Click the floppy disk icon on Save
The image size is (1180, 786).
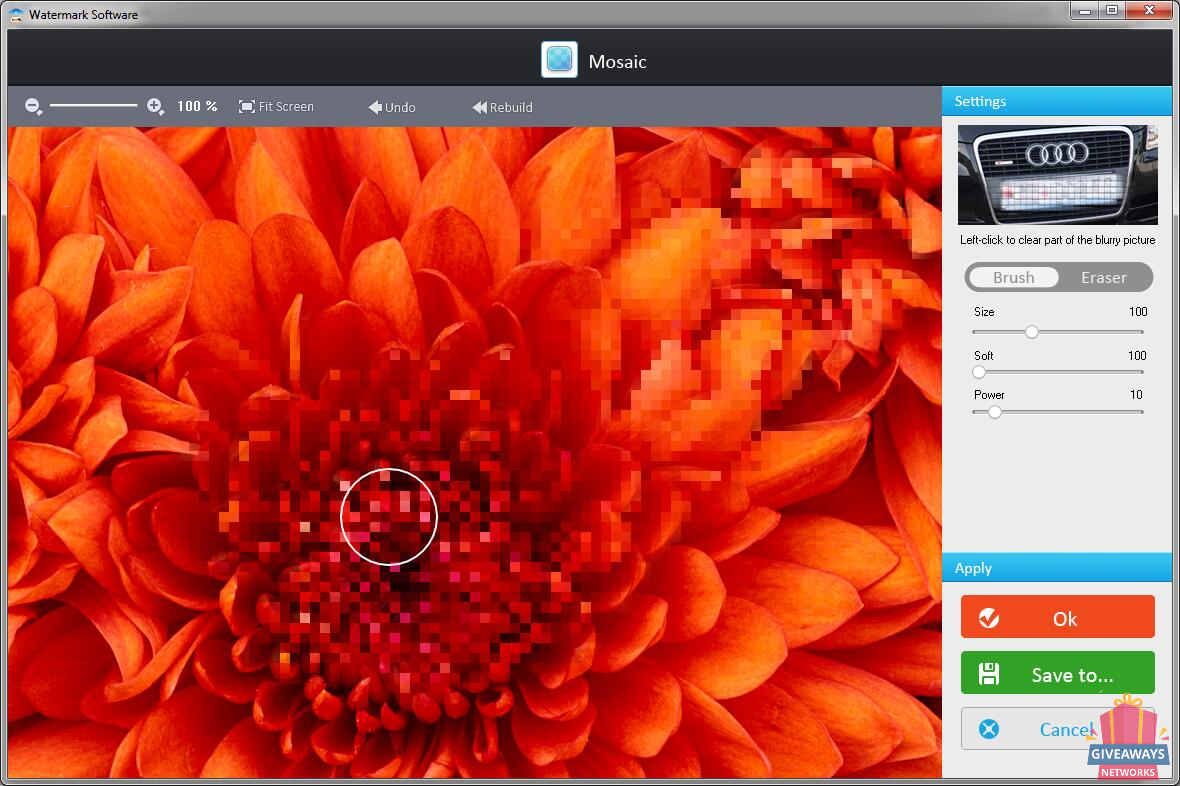tap(989, 674)
